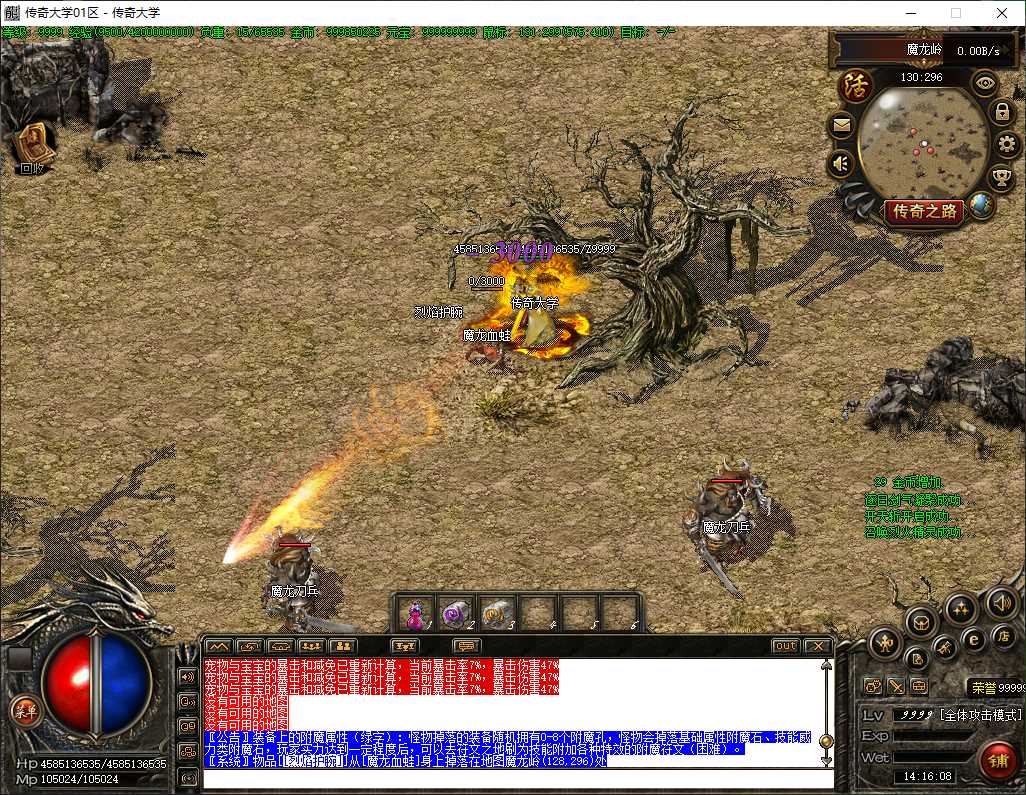Click the globe world map icon
The image size is (1026, 795).
click(x=981, y=205)
